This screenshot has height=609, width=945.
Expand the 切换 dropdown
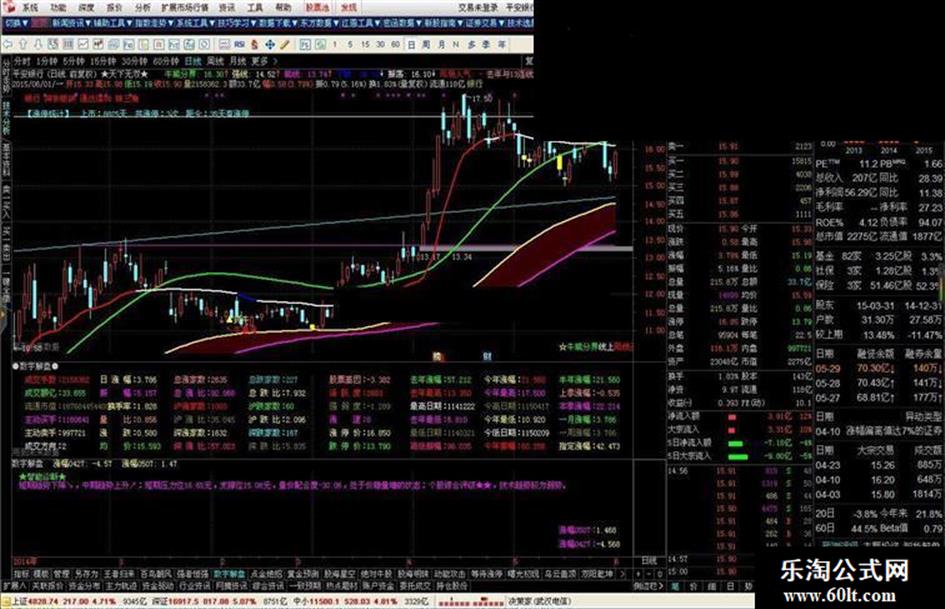tap(17, 23)
